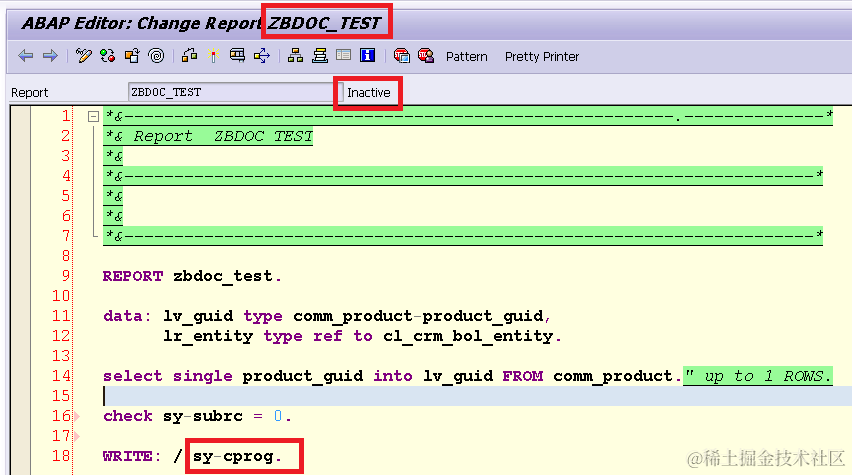Activate the program with the wand icon
The image size is (852, 475).
click(x=213, y=55)
